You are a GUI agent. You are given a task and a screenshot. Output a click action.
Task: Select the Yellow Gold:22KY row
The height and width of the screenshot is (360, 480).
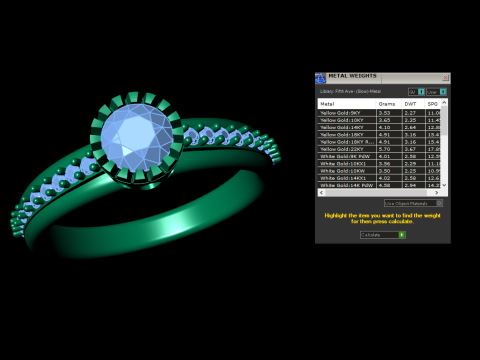379,149
